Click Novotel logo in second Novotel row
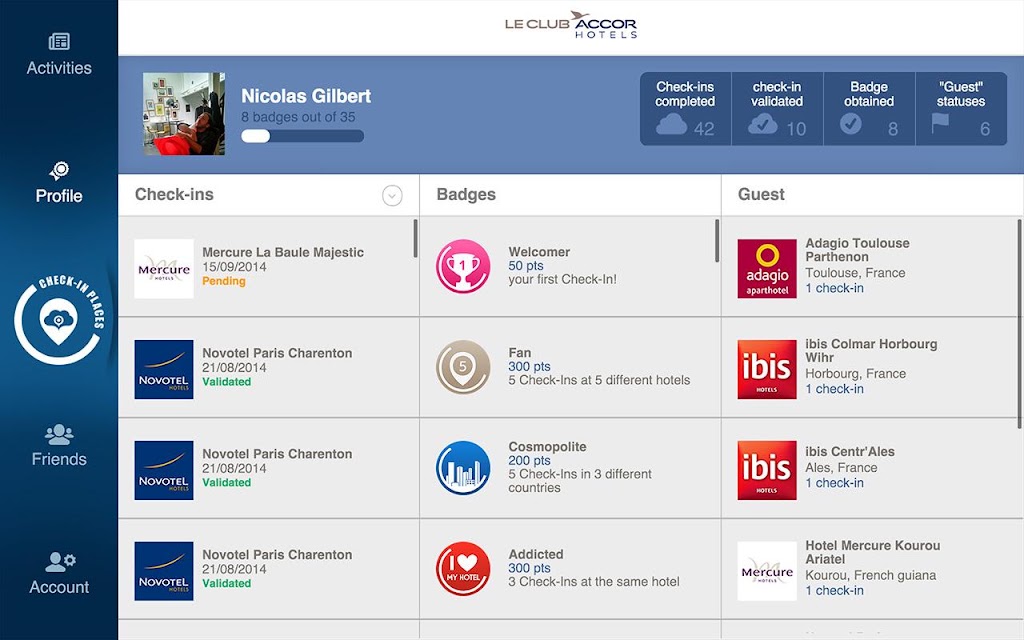This screenshot has width=1024, height=640. point(164,470)
